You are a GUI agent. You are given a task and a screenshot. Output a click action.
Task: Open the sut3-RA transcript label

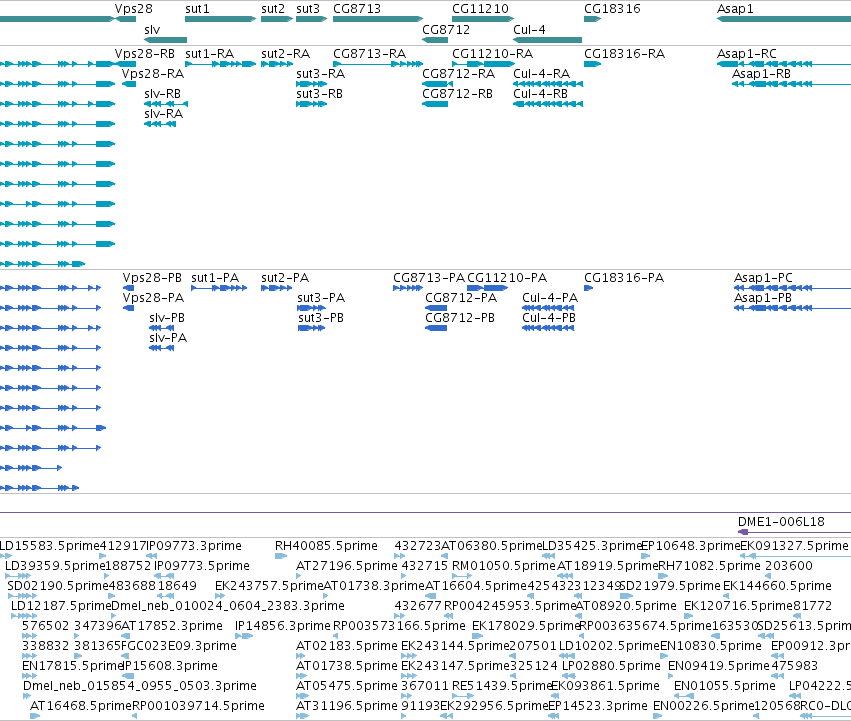[321, 74]
